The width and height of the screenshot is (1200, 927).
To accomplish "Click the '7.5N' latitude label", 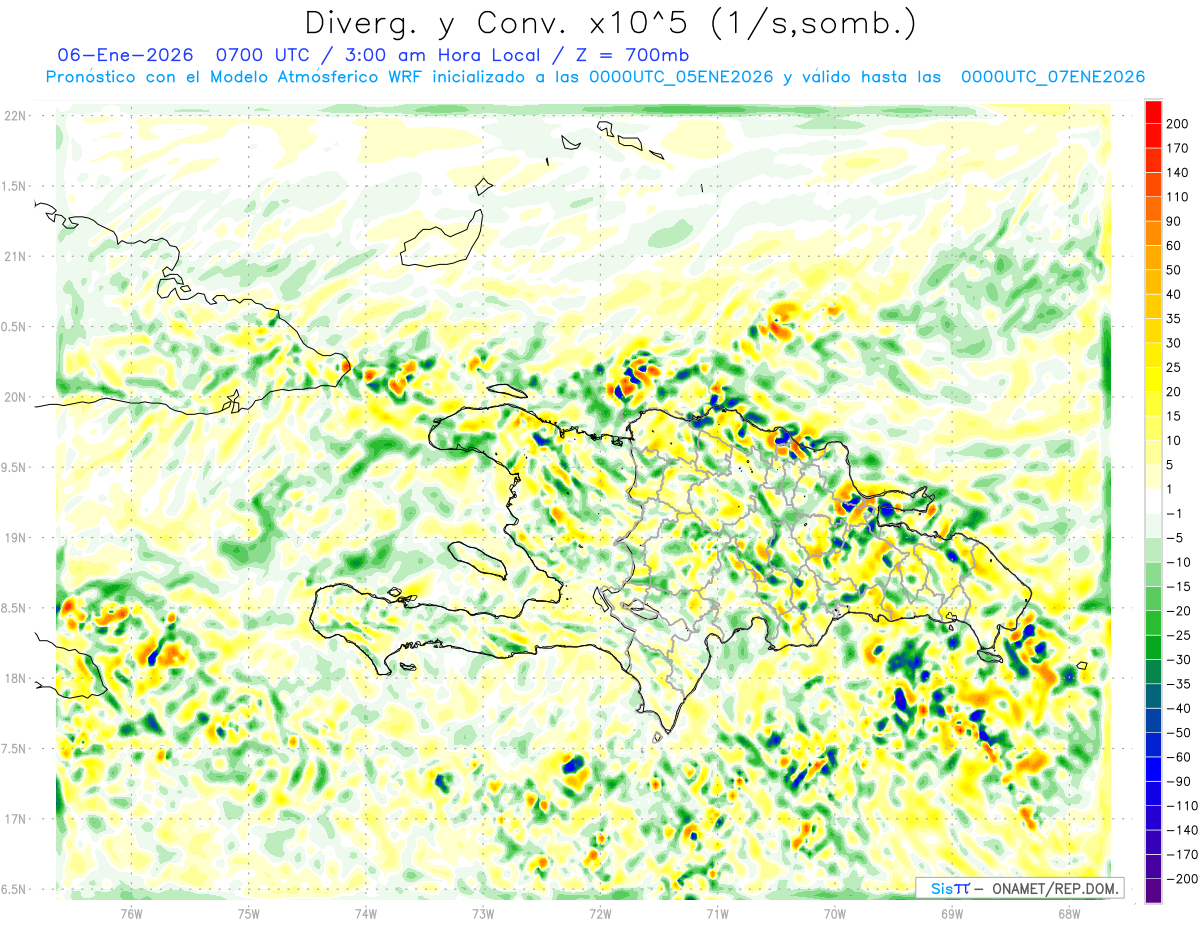I will point(15,749).
